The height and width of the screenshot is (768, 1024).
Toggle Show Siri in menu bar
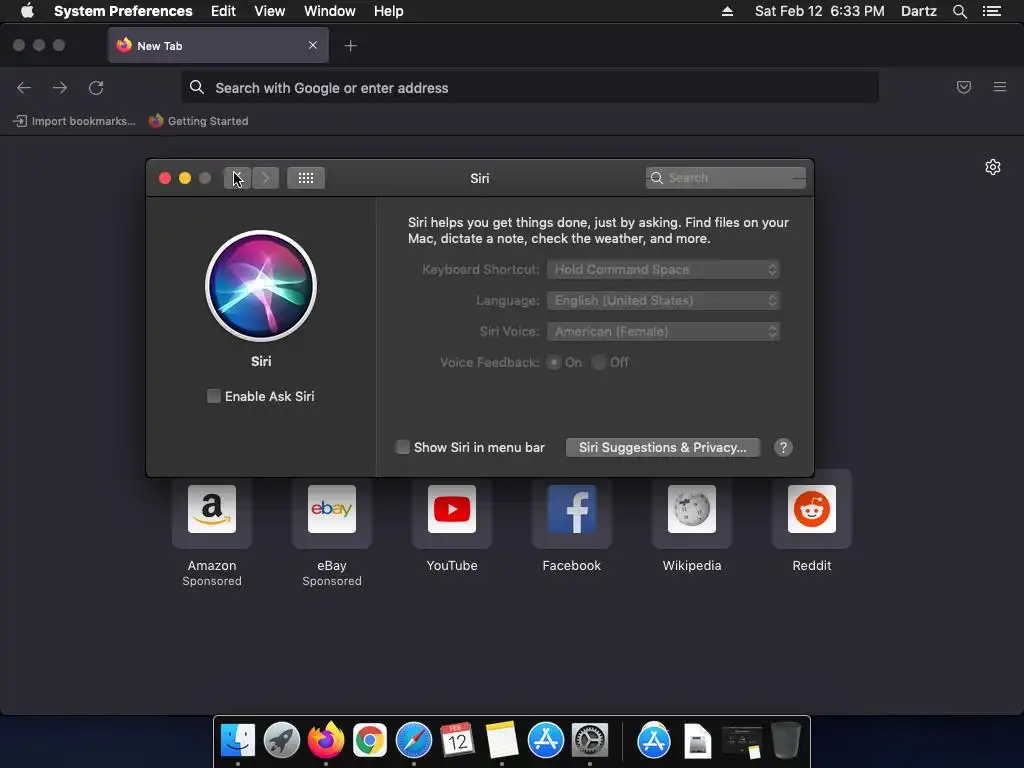(x=402, y=447)
